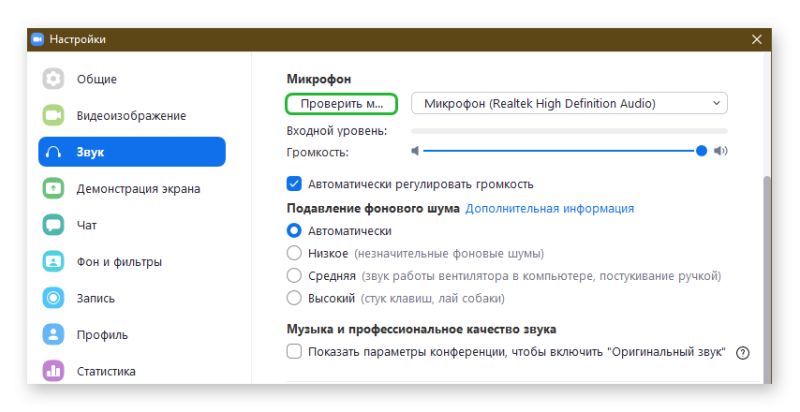The image size is (800, 412).
Task: Click the low volume speaker icon
Action: [x=415, y=151]
